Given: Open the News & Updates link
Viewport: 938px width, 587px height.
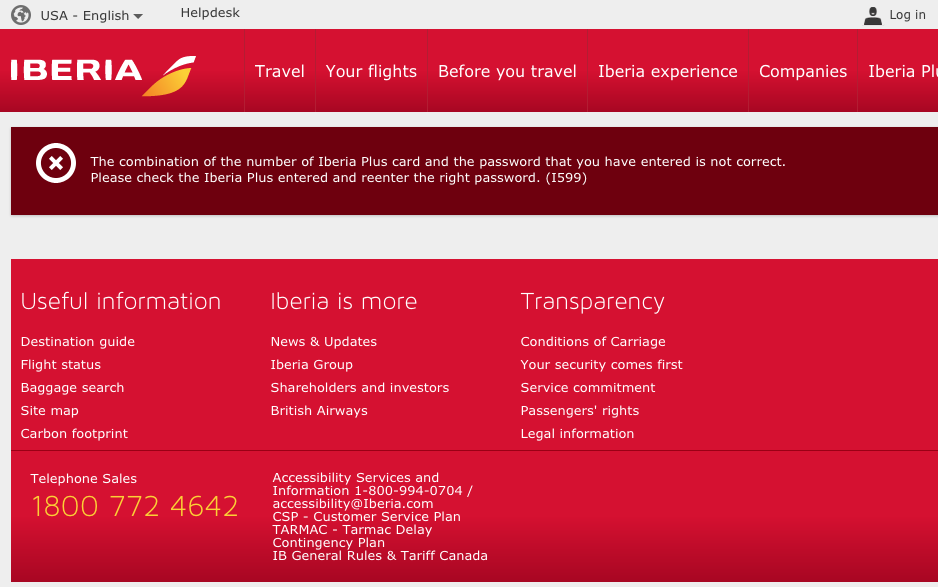Looking at the screenshot, I should click(324, 342).
